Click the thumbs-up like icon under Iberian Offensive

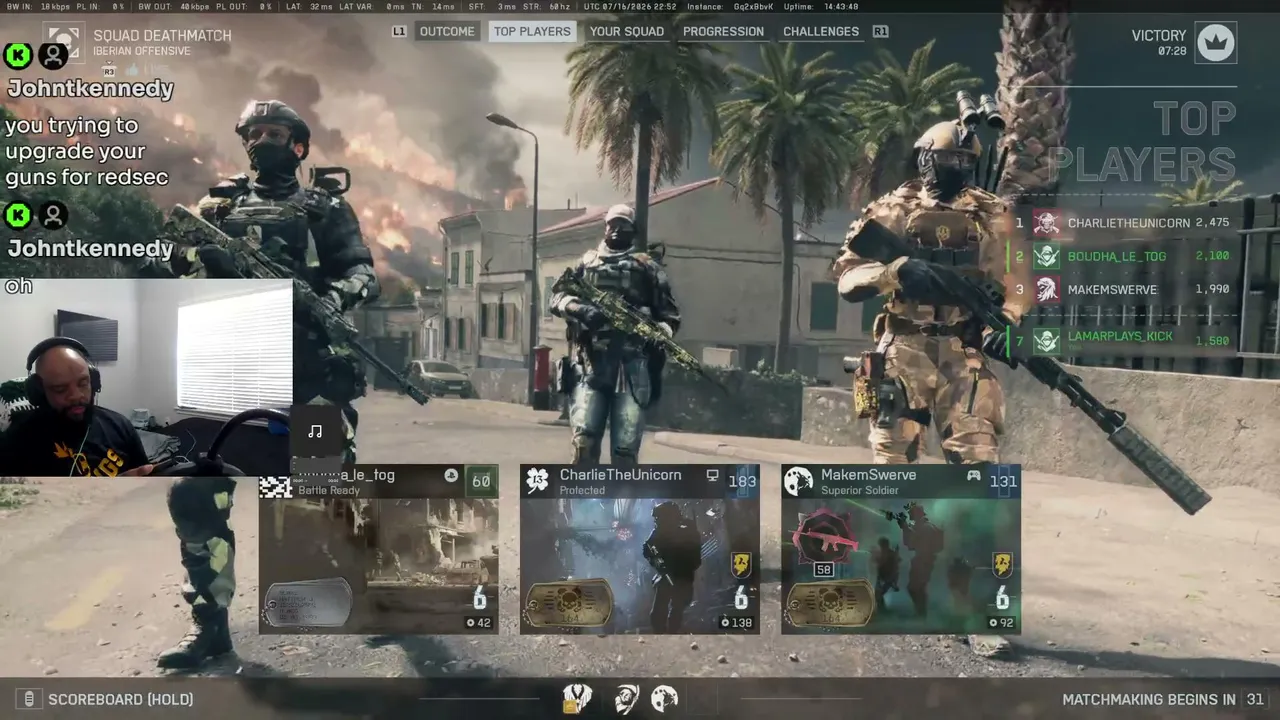[134, 69]
